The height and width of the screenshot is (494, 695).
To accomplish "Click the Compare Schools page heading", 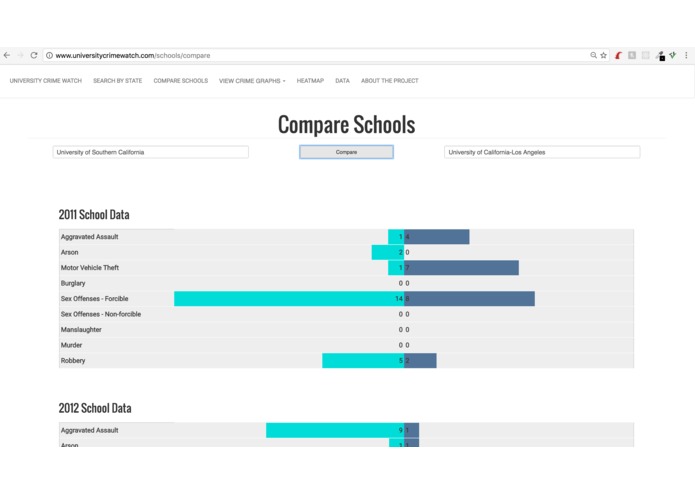I will [x=347, y=124].
